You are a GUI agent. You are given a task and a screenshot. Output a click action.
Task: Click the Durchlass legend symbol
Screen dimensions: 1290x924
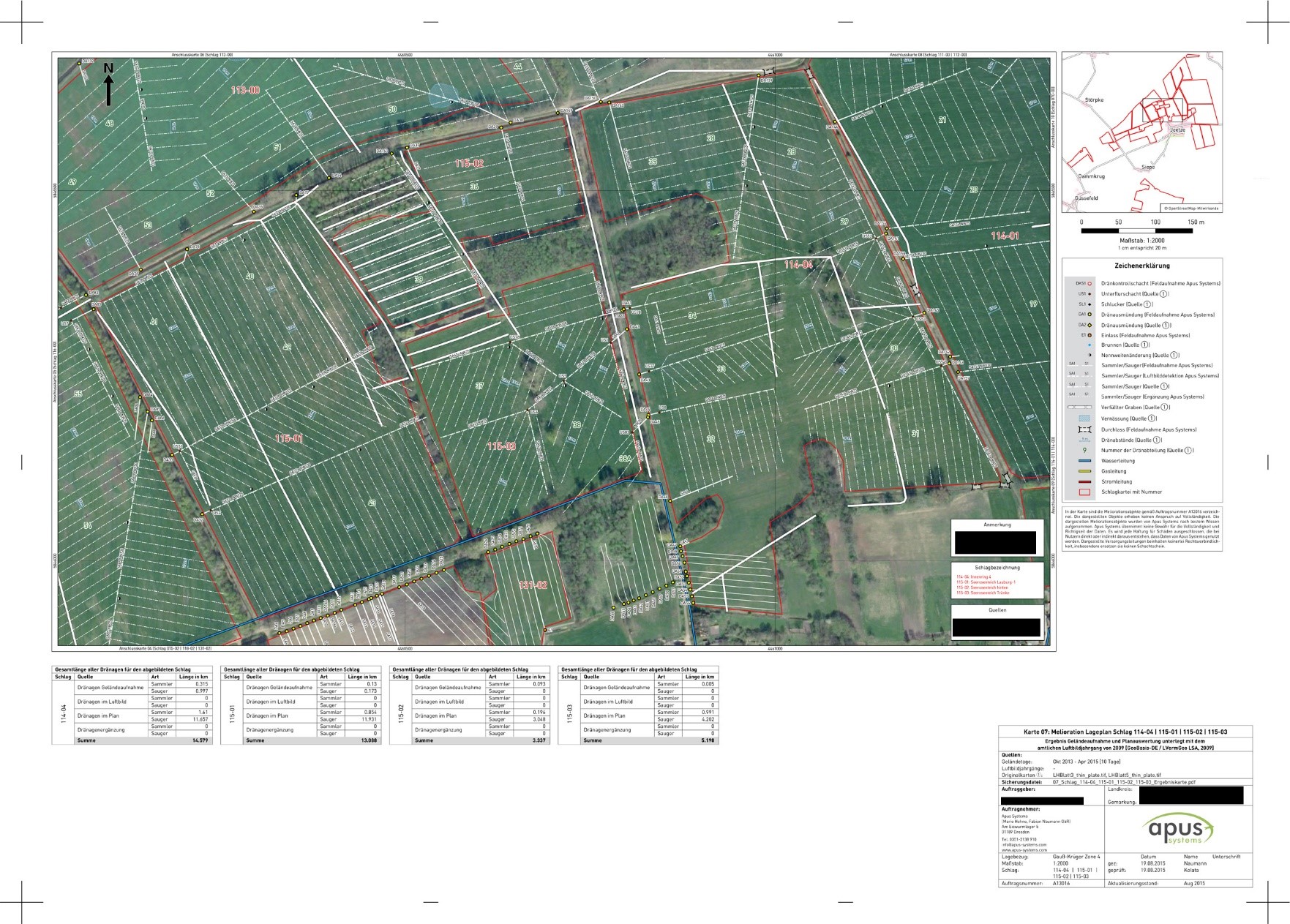click(x=1084, y=429)
